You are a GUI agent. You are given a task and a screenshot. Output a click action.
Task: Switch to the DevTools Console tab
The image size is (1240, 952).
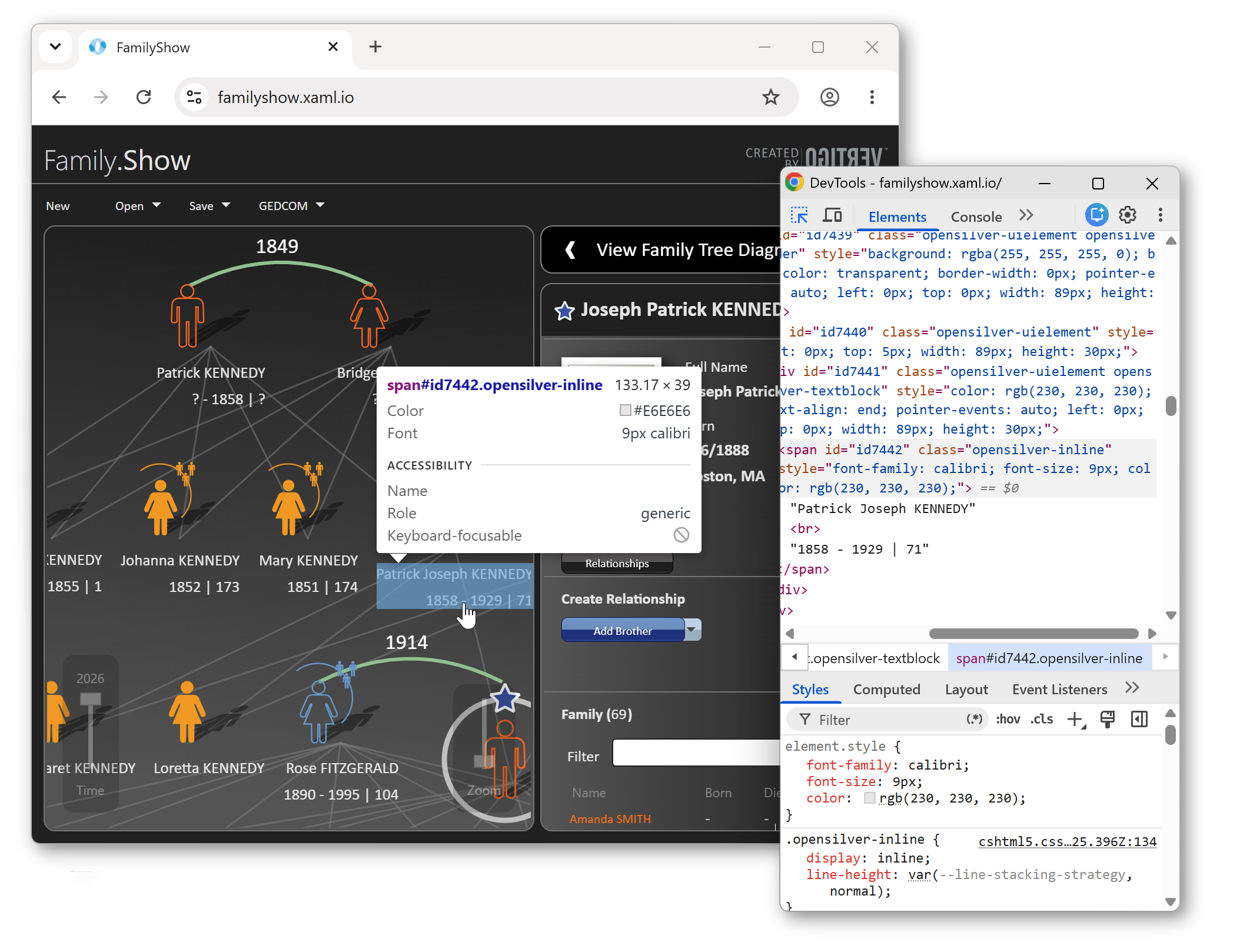coord(976,217)
